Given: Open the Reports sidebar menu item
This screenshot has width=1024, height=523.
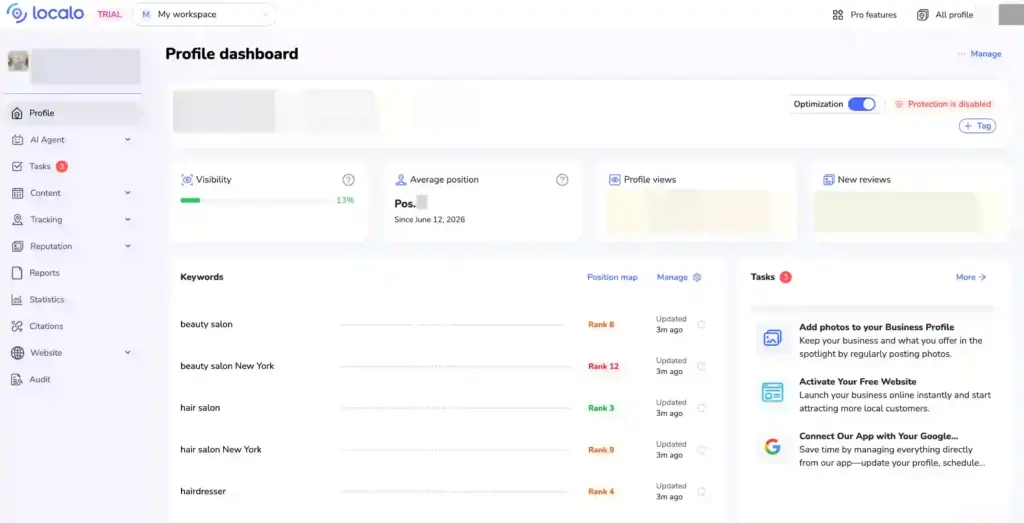Looking at the screenshot, I should [x=74, y=273].
